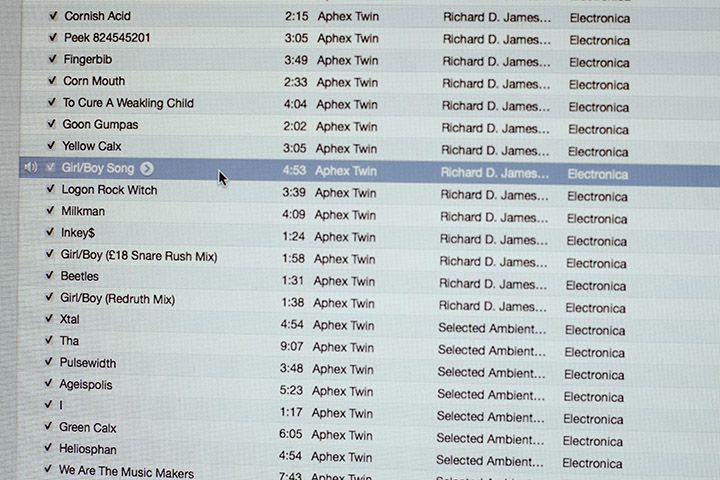Select the Peek 824545201 track
The image size is (720, 480).
click(x=107, y=38)
